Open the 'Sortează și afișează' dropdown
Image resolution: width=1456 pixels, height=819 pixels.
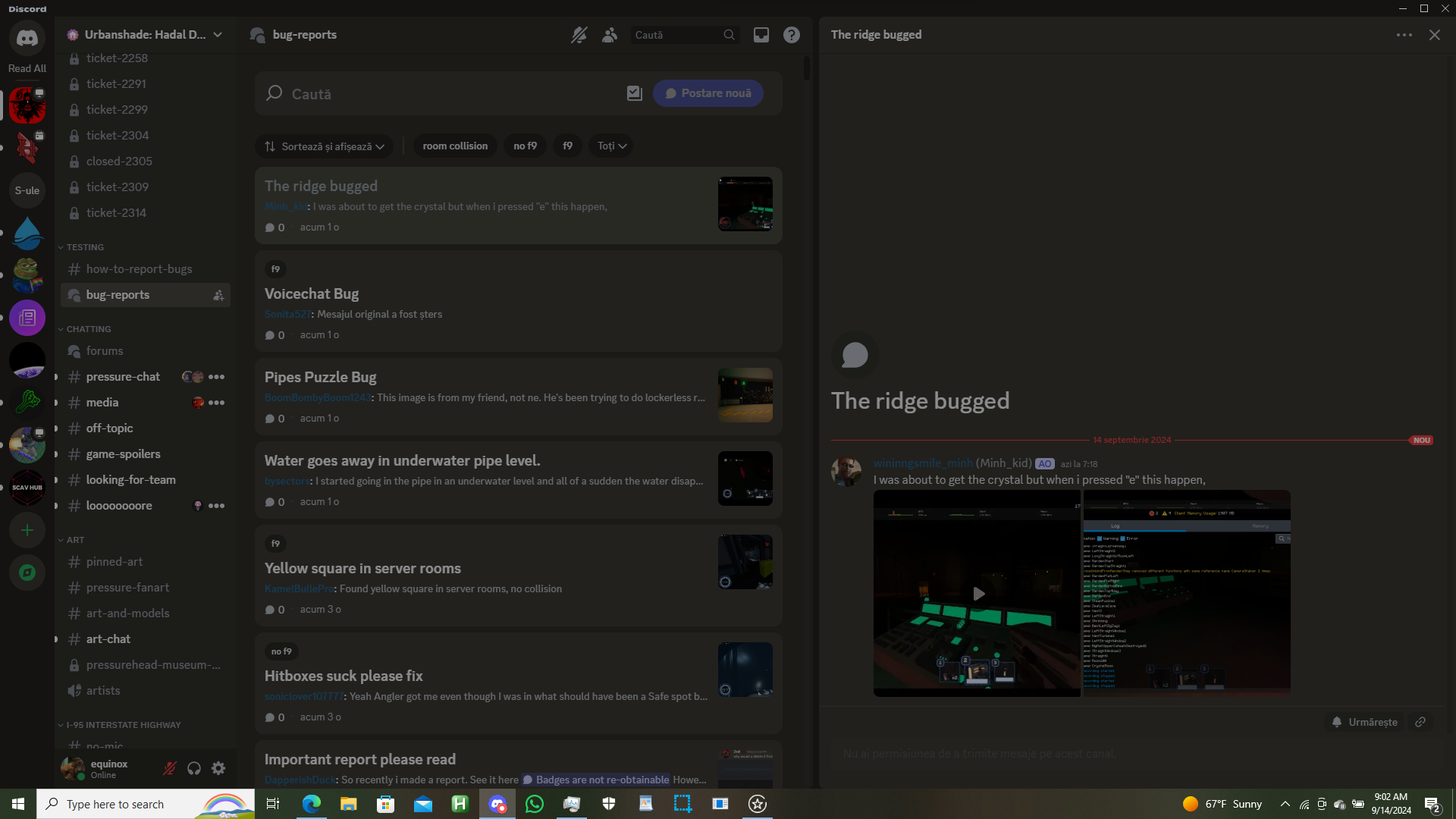(325, 146)
